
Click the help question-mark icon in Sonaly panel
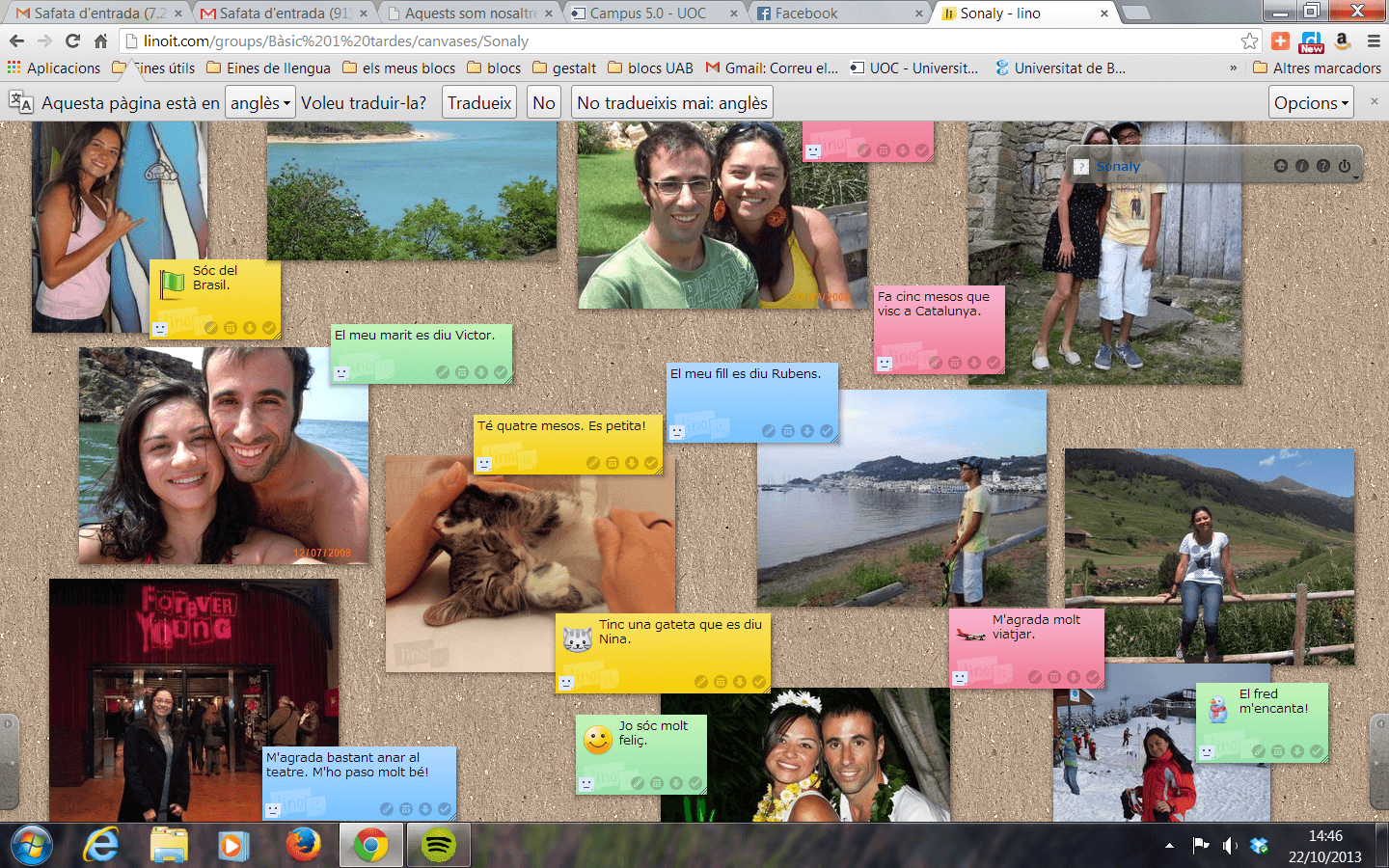(x=1323, y=166)
